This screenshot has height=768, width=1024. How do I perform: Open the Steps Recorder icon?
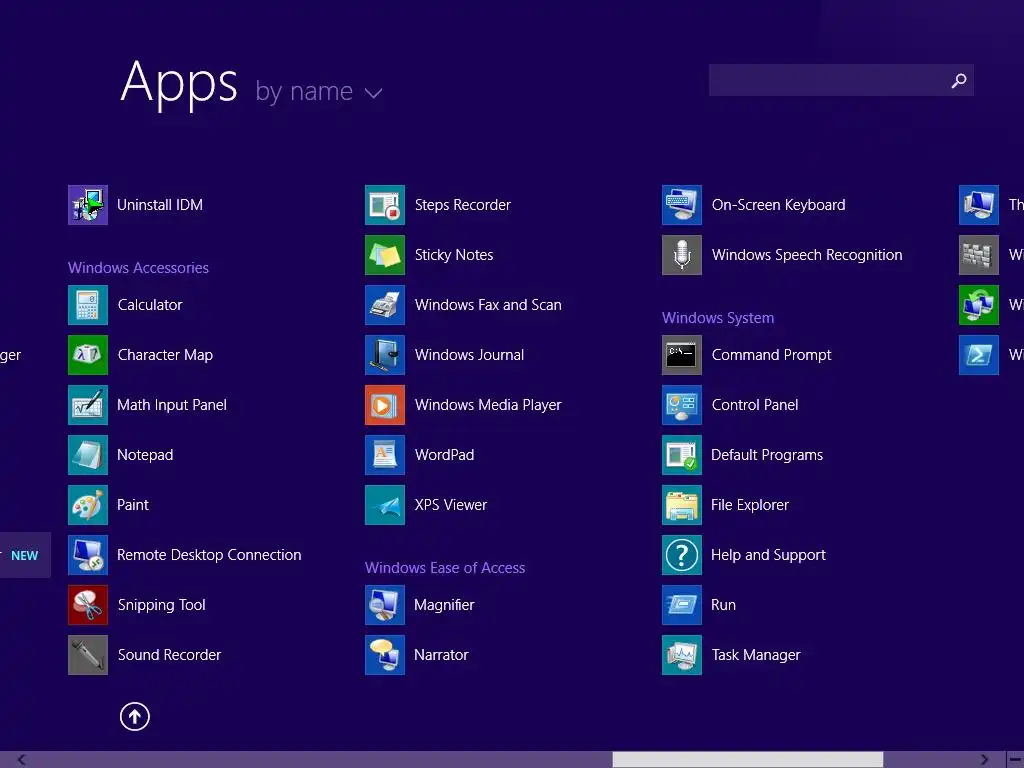(x=385, y=205)
